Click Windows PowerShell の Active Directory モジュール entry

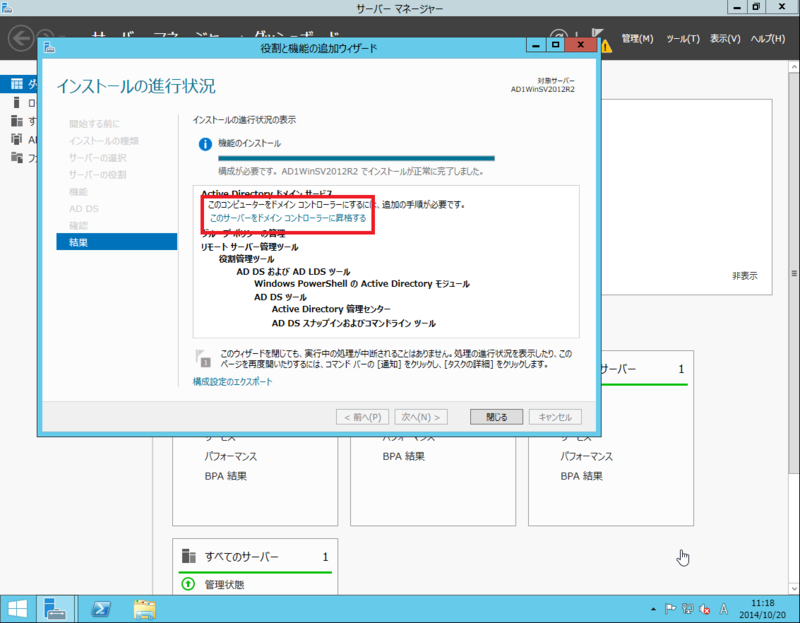pyautogui.click(x=362, y=284)
